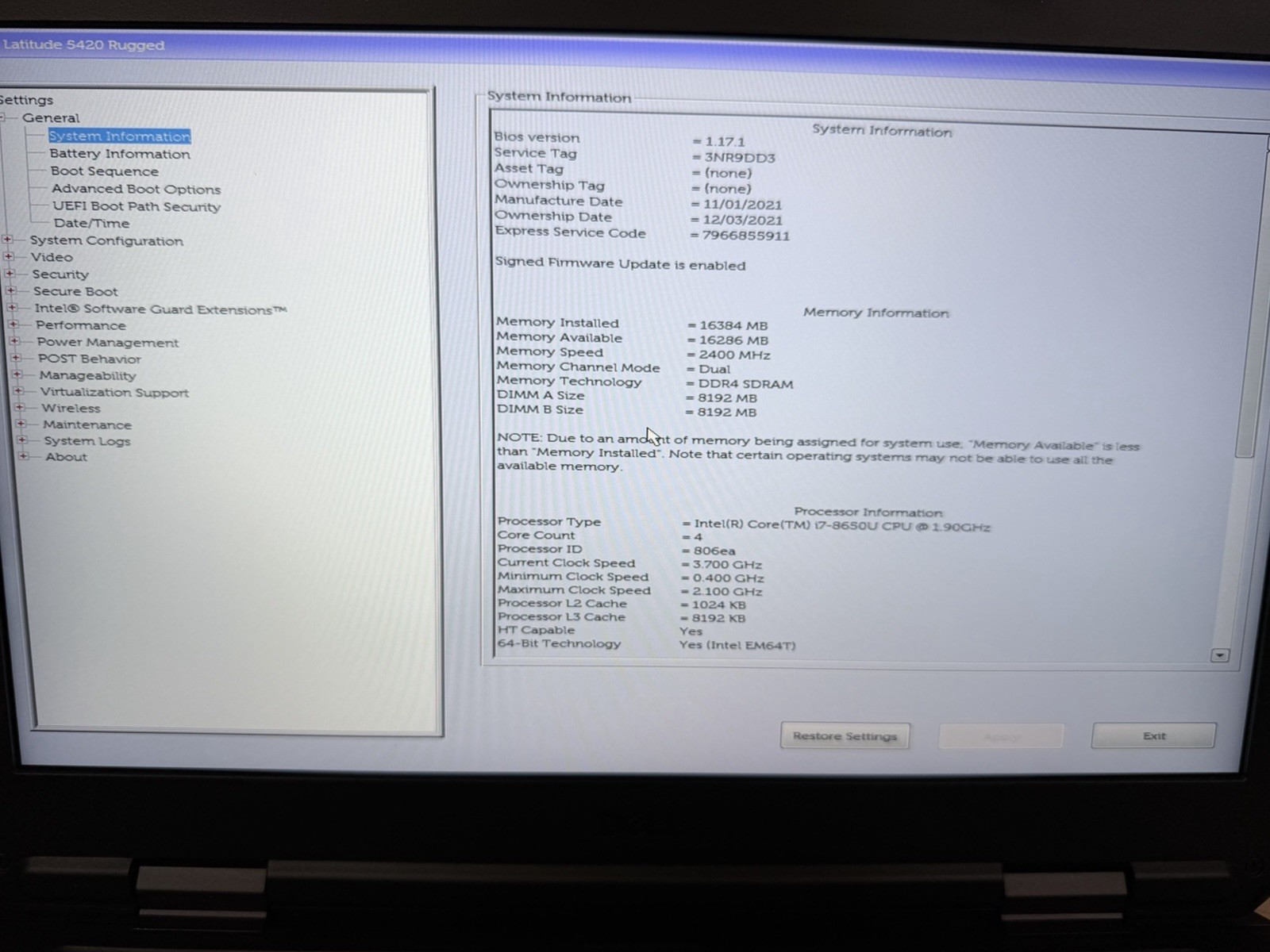Click the Processor ID value 806ea
Screen dimensions: 1270x952
pos(714,551)
